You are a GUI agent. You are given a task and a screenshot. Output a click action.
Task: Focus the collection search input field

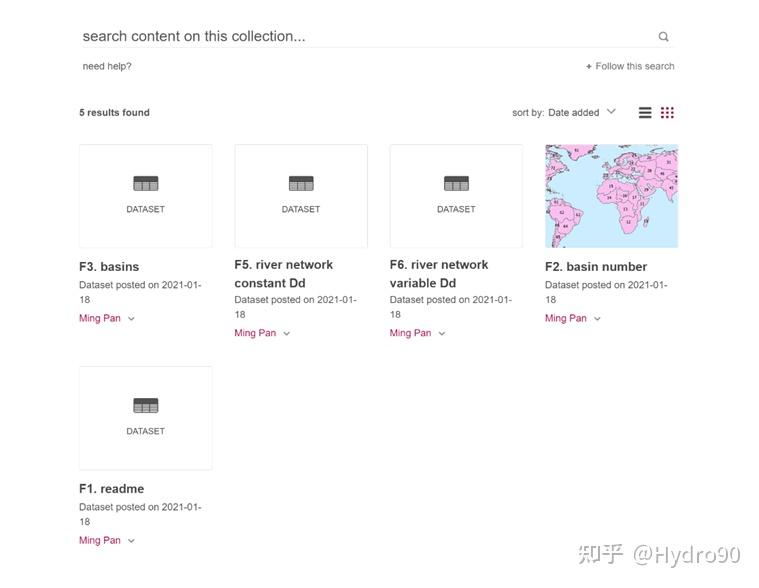pos(360,37)
